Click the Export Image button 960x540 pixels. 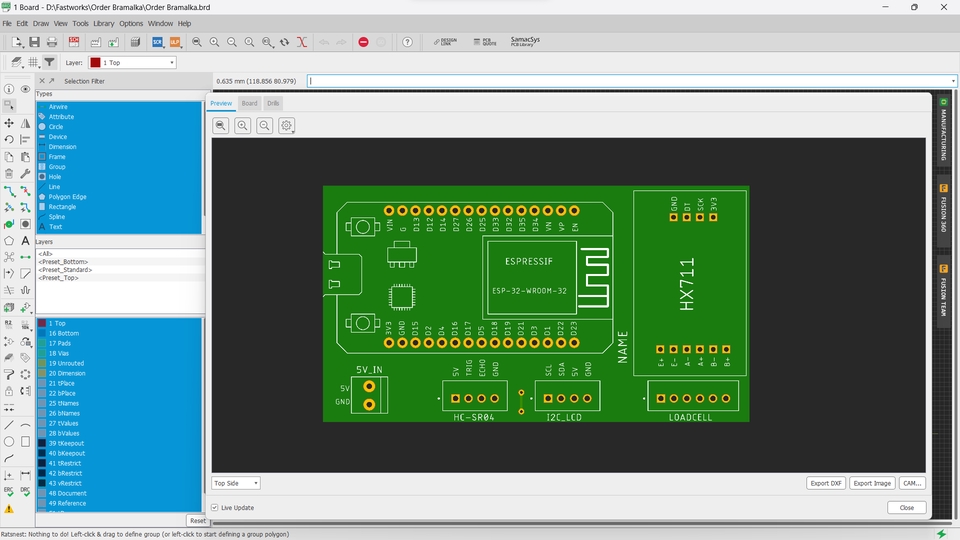click(x=872, y=483)
